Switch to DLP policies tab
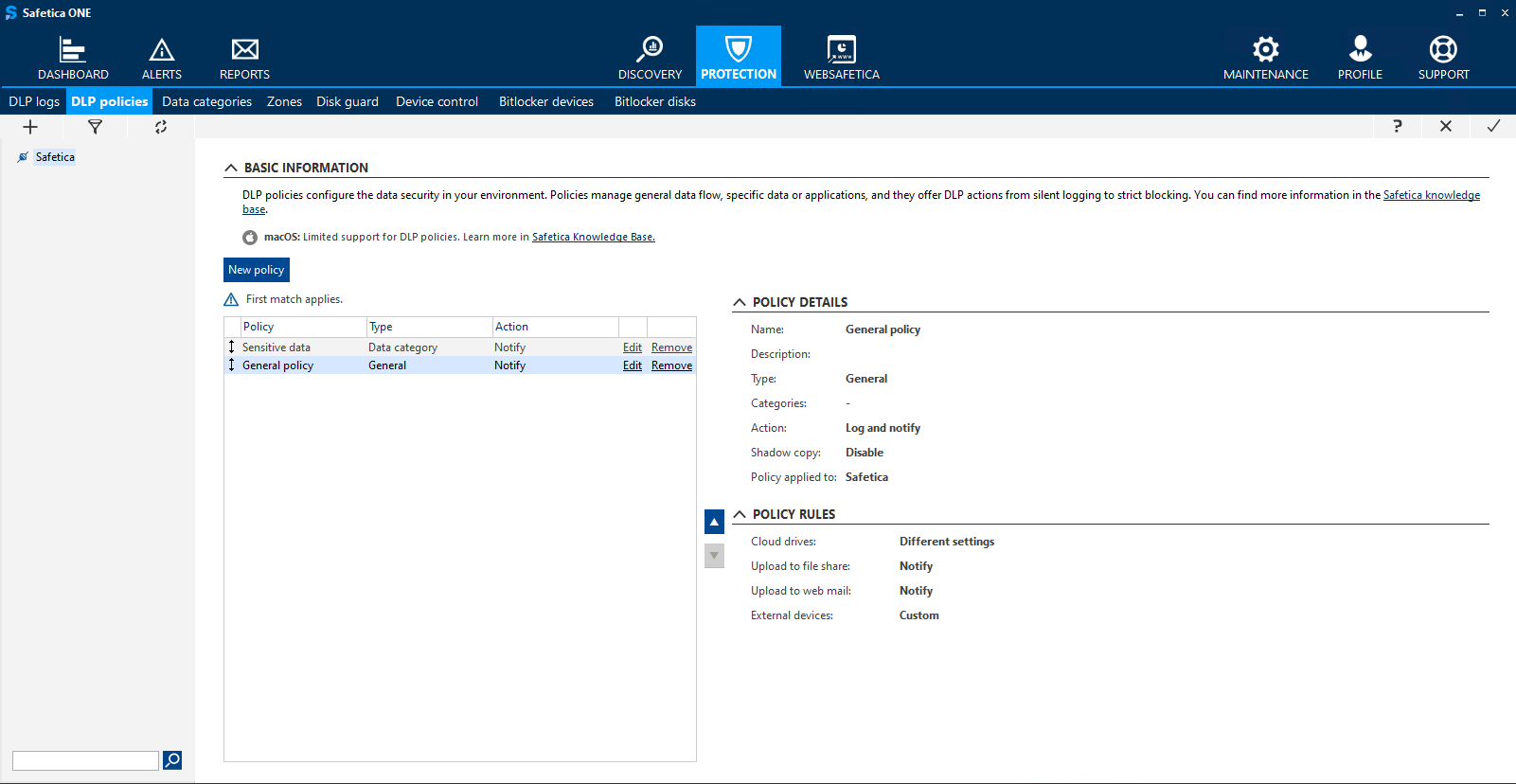The width and height of the screenshot is (1516, 784). coord(110,101)
